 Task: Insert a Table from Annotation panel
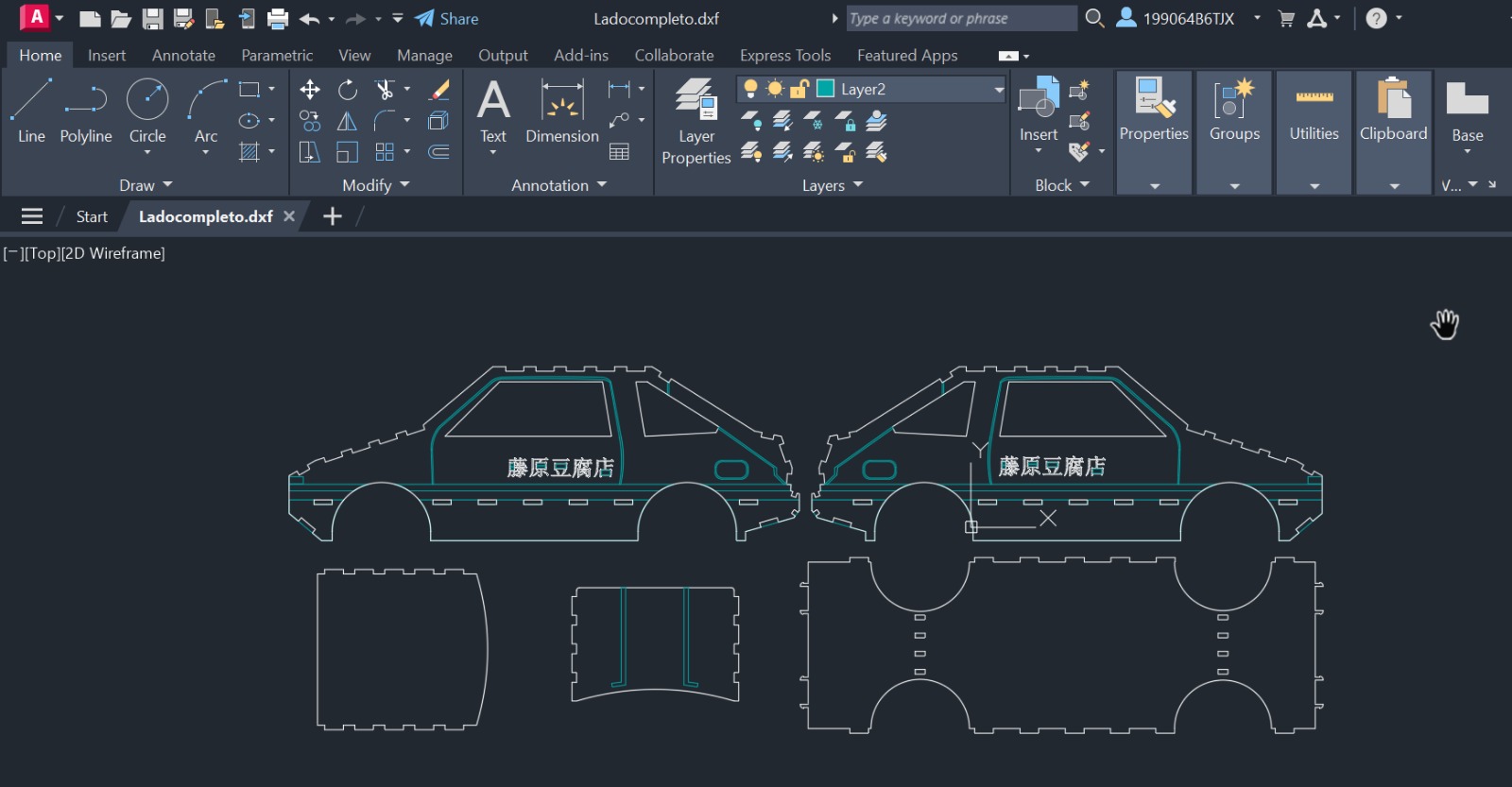[619, 152]
